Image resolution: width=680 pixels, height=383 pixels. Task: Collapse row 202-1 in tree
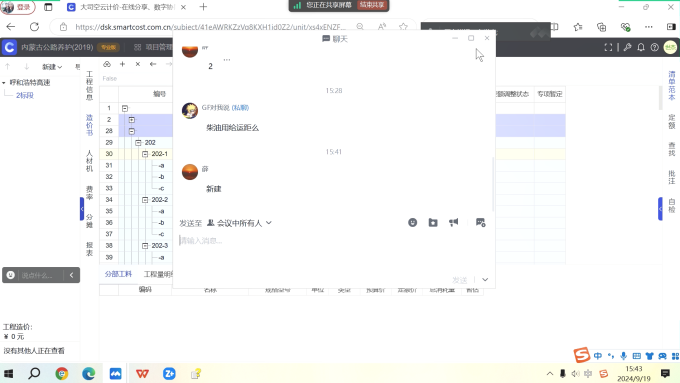coord(145,154)
